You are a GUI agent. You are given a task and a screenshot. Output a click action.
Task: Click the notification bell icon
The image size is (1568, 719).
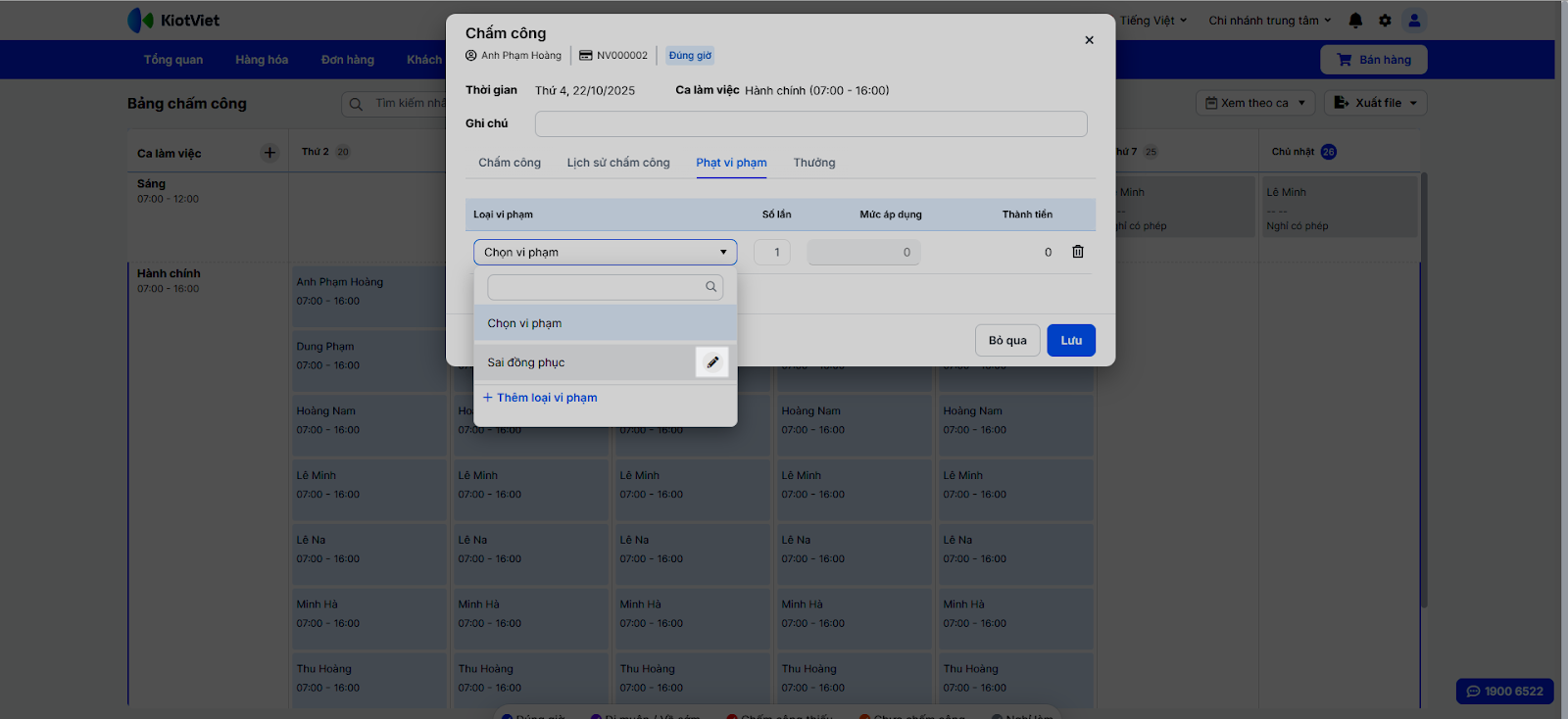pos(1355,21)
